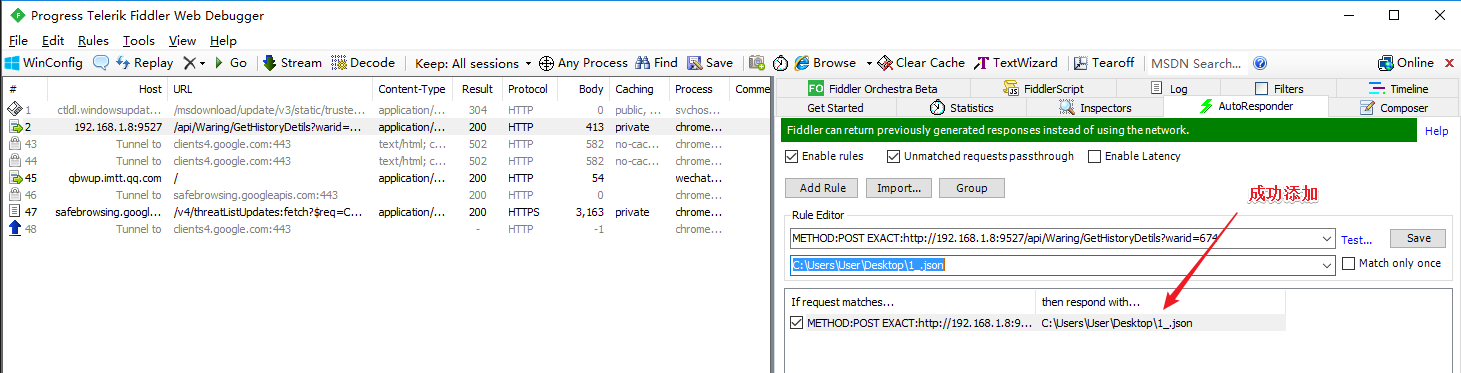Viewport: 1461px width, 373px height.
Task: Select the AutoResponder tab
Action: click(1246, 106)
